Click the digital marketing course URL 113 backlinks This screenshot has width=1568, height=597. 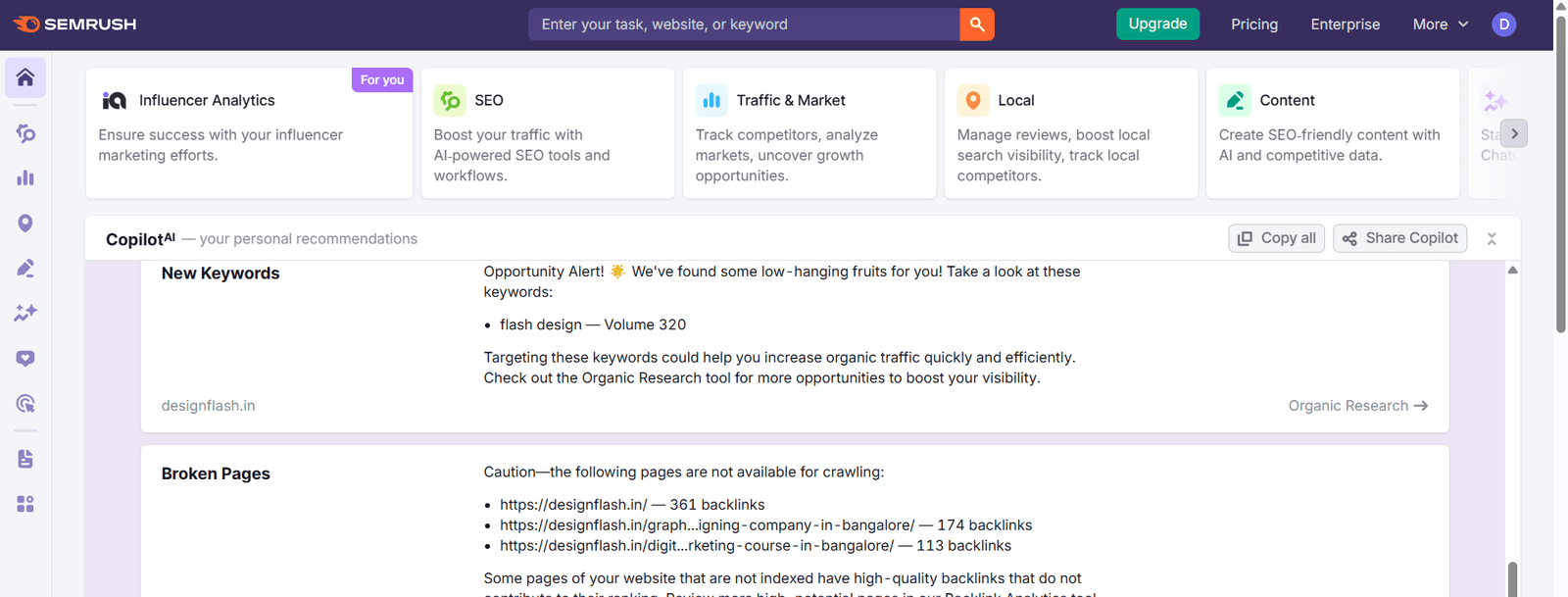[756, 546]
